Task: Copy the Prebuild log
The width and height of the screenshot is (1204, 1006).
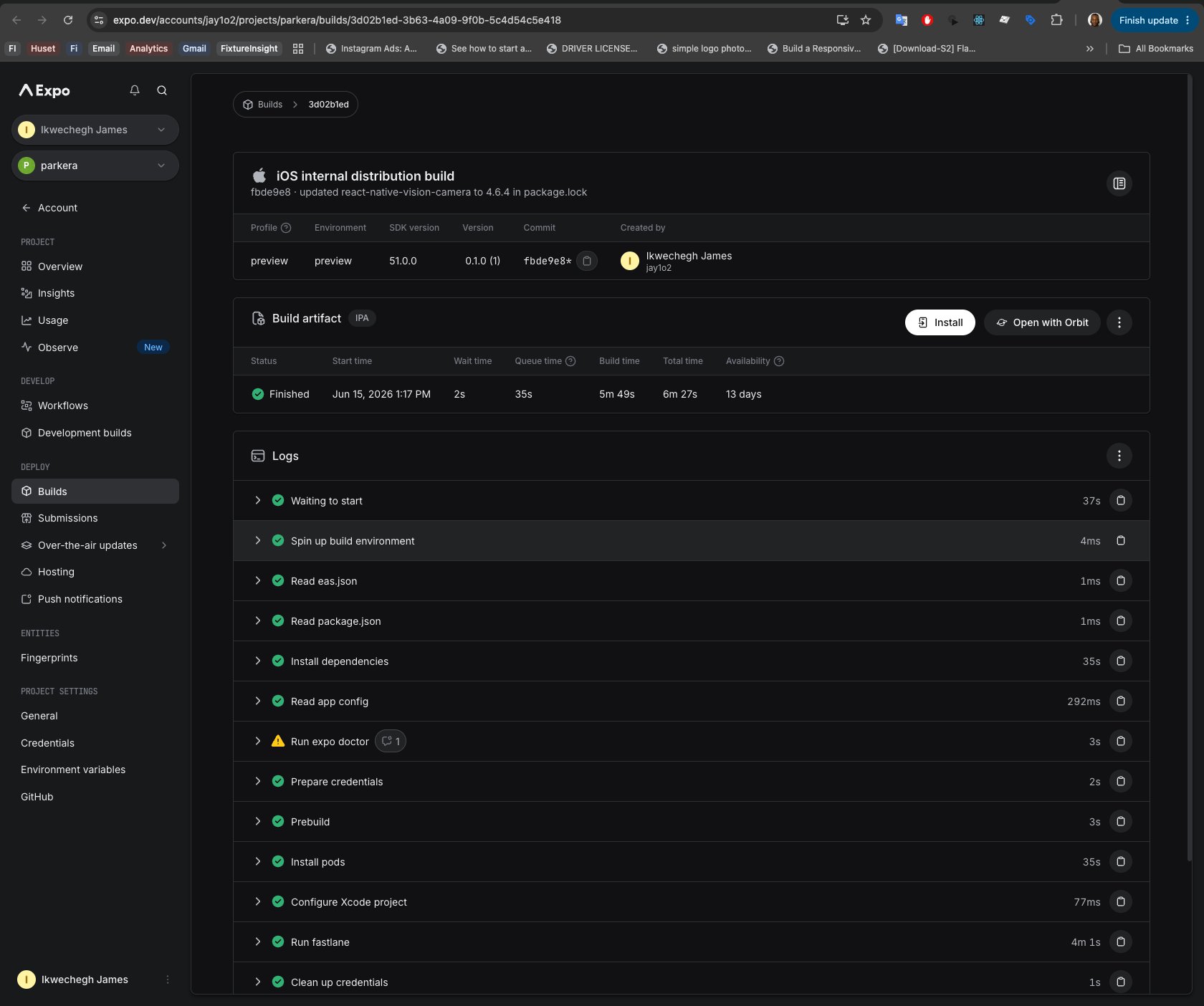Action: [x=1121, y=822]
